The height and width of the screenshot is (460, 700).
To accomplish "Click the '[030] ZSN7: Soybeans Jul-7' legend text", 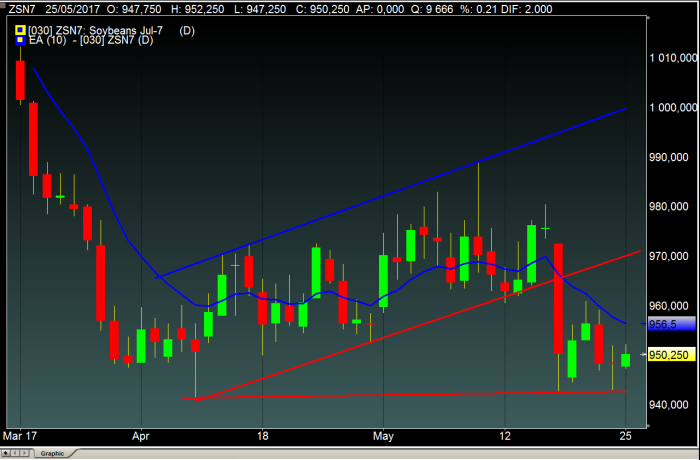I will click(x=95, y=30).
